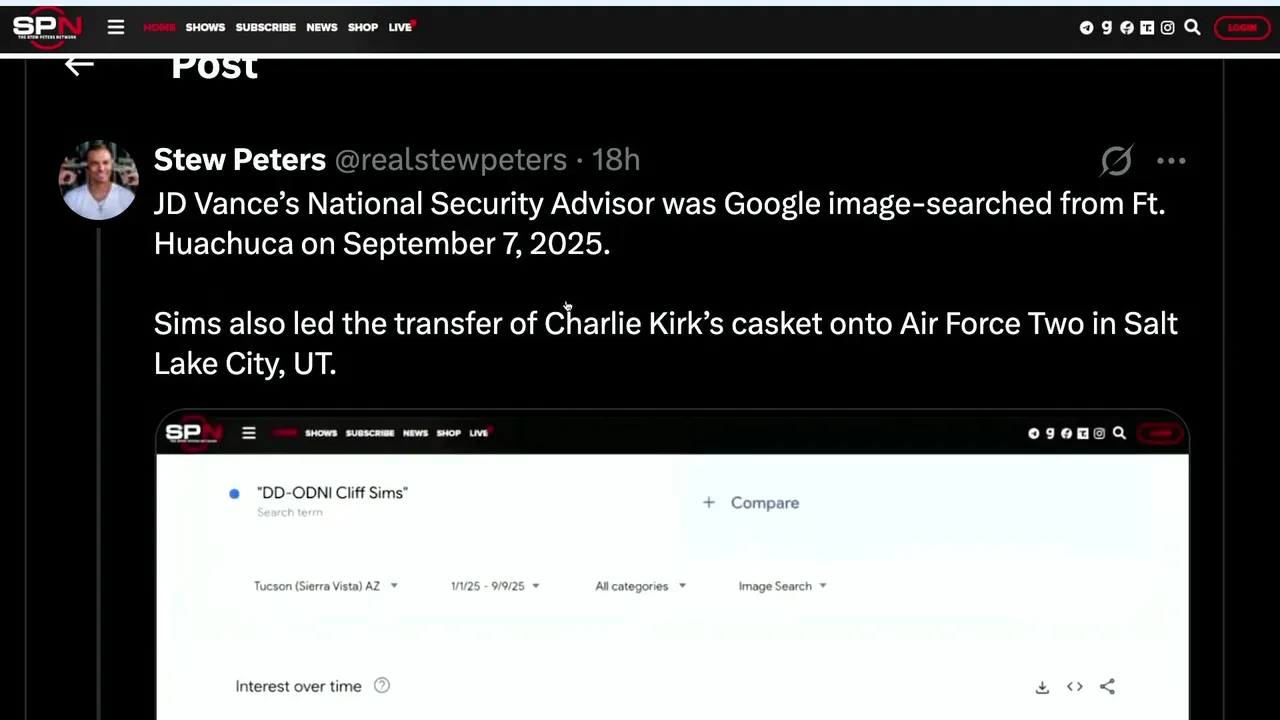Open the hamburger menu next to SPN logo
Image resolution: width=1280 pixels, height=720 pixels.
116,27
